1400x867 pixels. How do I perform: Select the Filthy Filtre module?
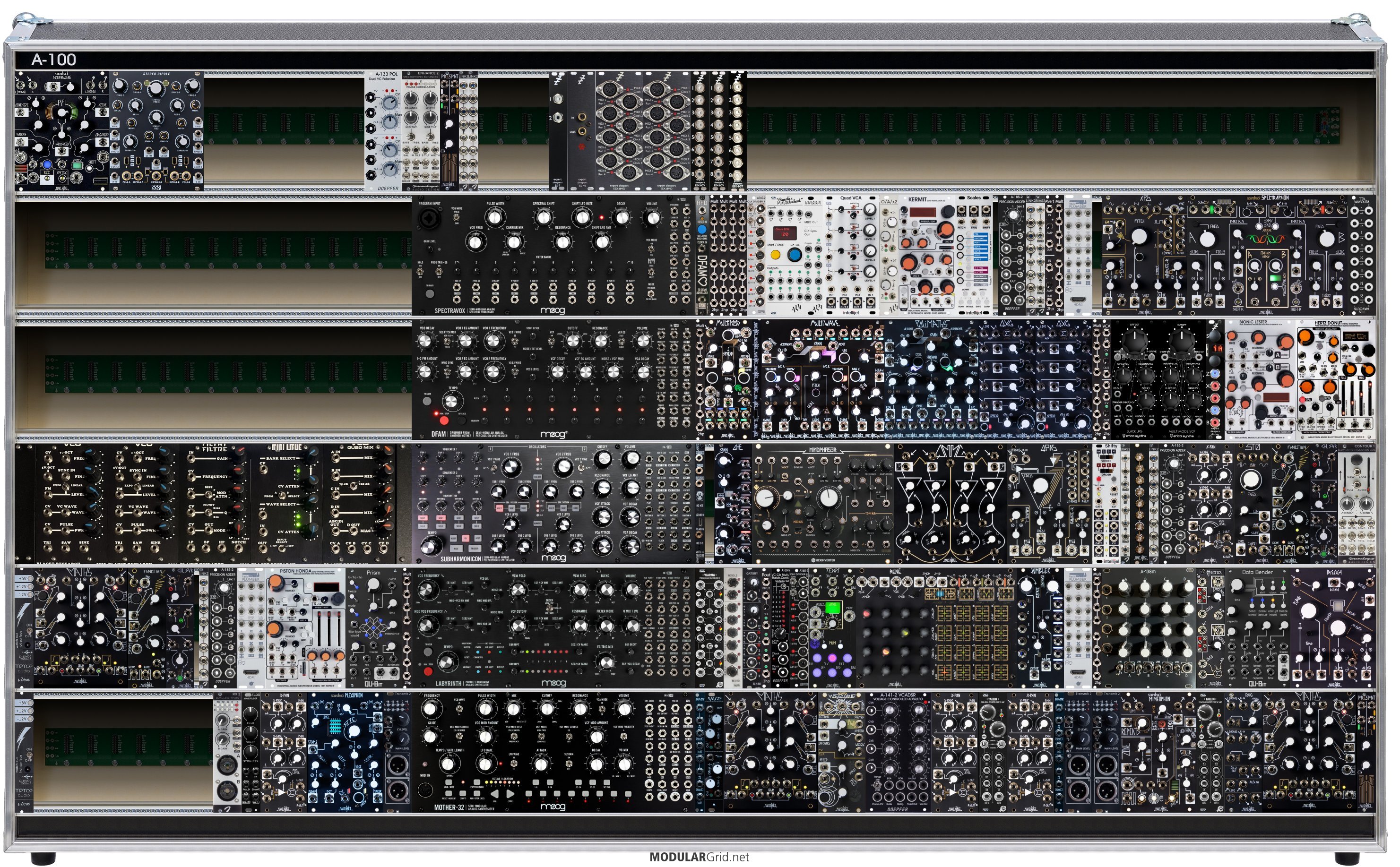click(x=215, y=504)
